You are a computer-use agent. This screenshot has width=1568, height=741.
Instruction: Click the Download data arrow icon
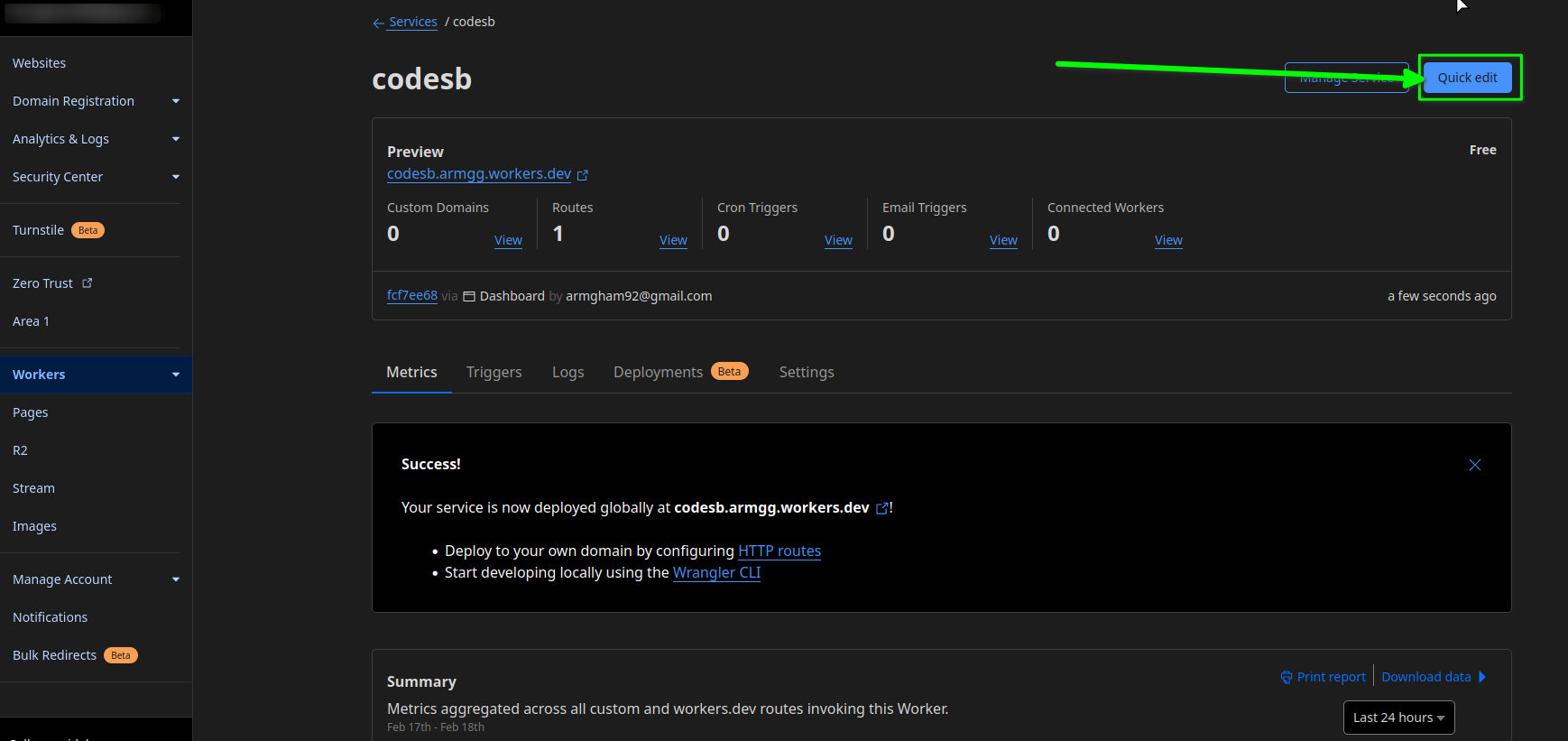pyautogui.click(x=1481, y=677)
